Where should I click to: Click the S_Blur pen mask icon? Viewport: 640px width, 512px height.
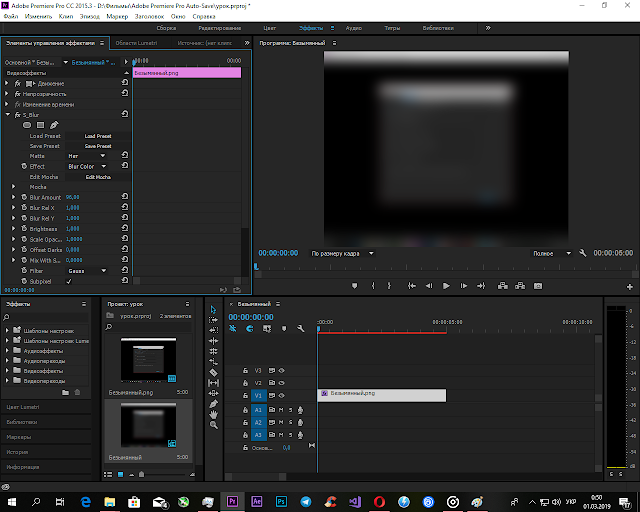click(x=54, y=125)
